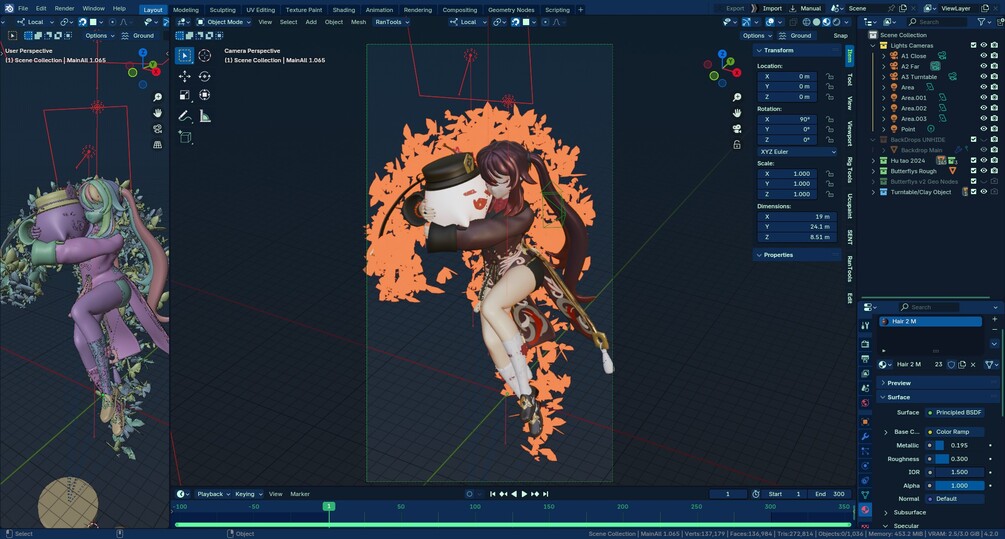
Task: Click the Principled BSDF surface shader button
Action: (955, 413)
